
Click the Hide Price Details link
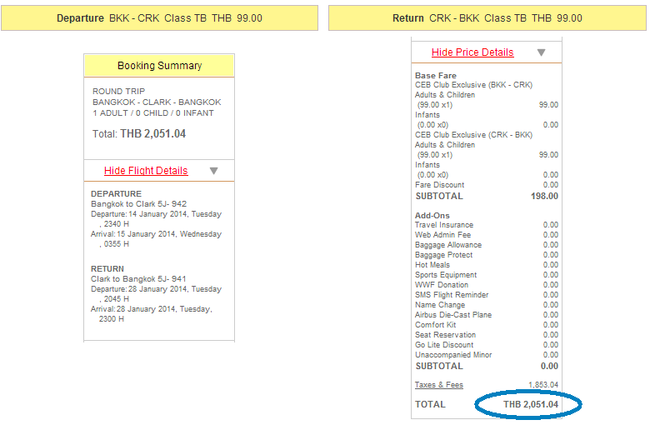coord(473,52)
